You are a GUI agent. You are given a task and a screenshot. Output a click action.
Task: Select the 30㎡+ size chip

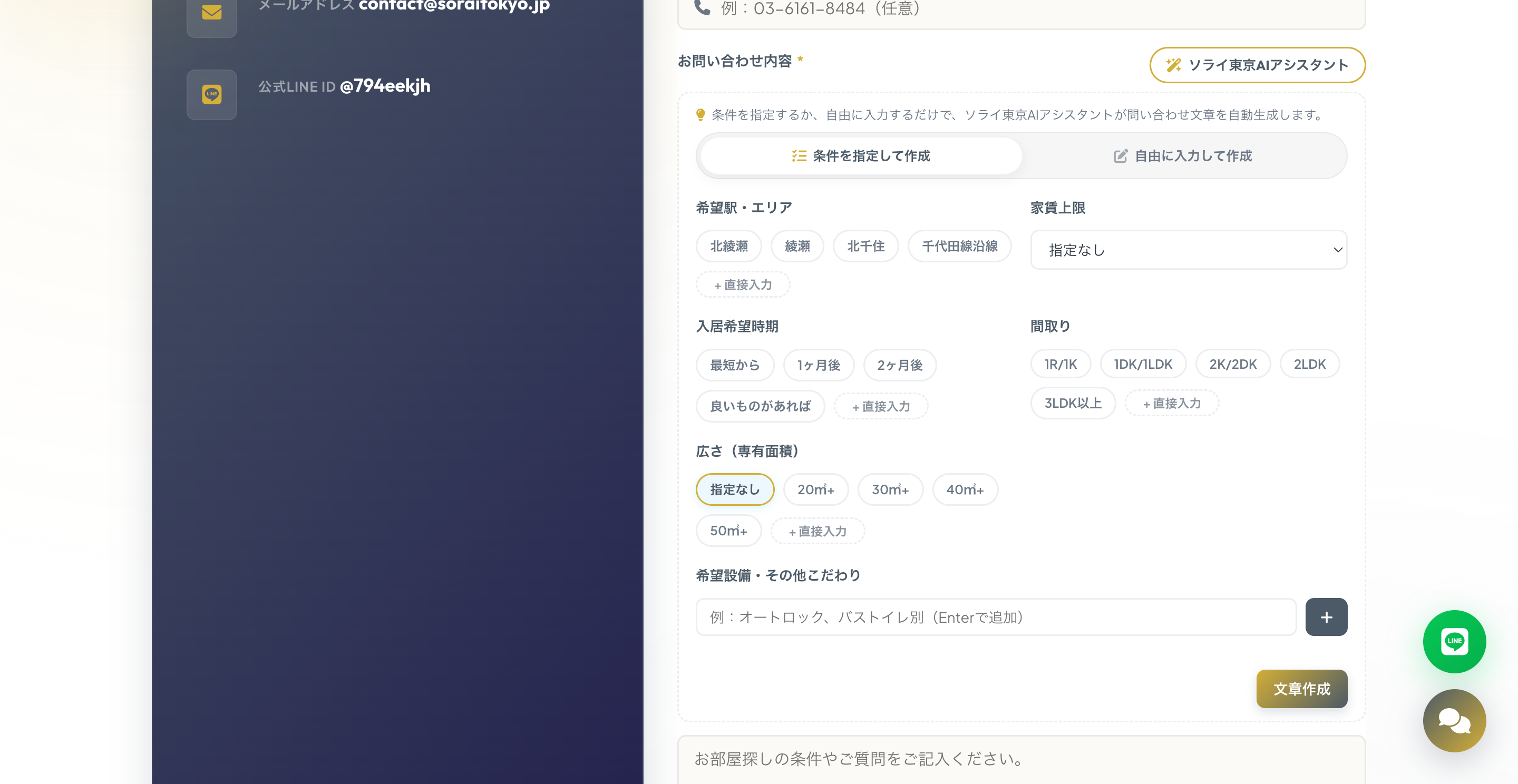tap(890, 489)
